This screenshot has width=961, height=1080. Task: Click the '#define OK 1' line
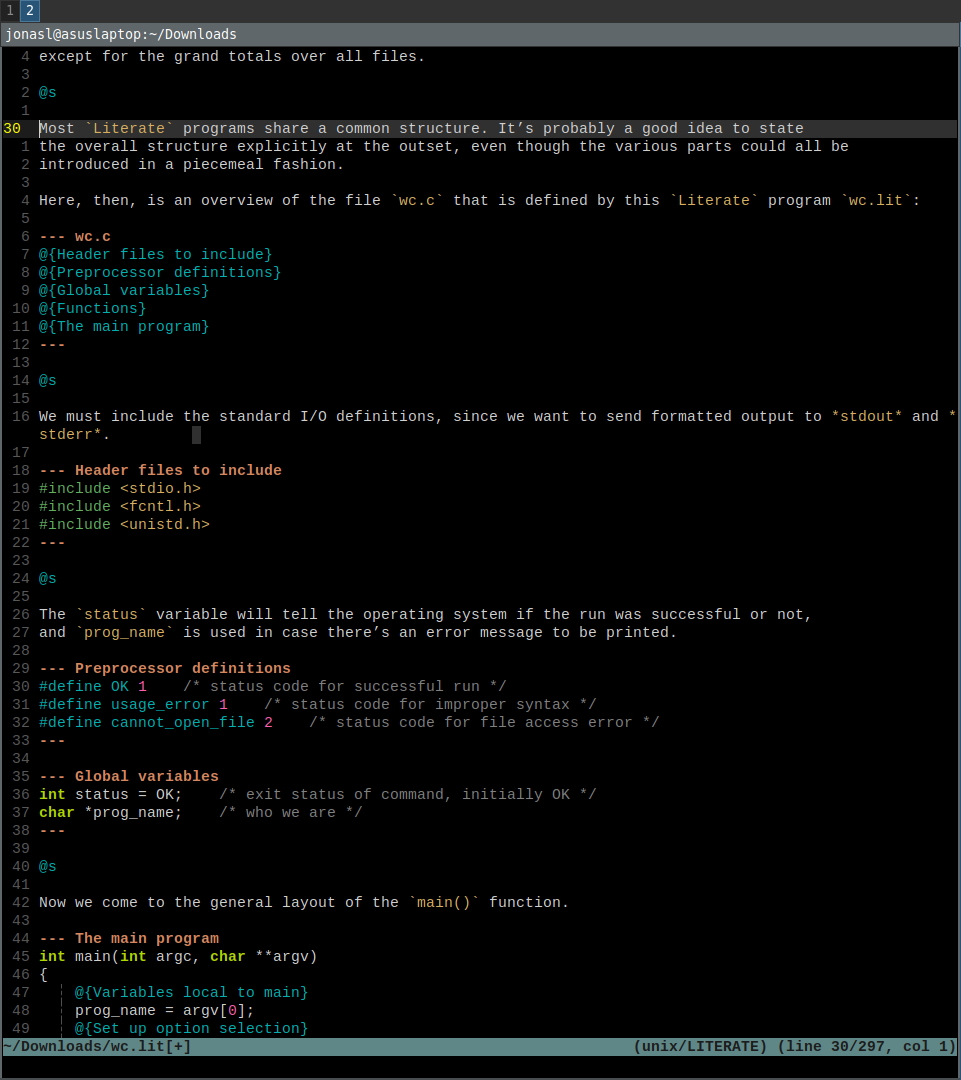(x=273, y=687)
